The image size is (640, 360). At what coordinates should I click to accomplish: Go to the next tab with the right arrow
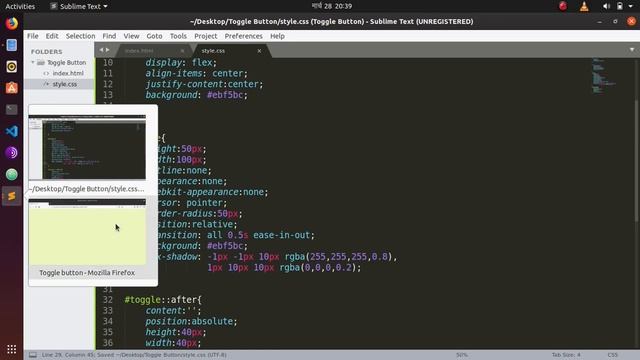(x=108, y=50)
